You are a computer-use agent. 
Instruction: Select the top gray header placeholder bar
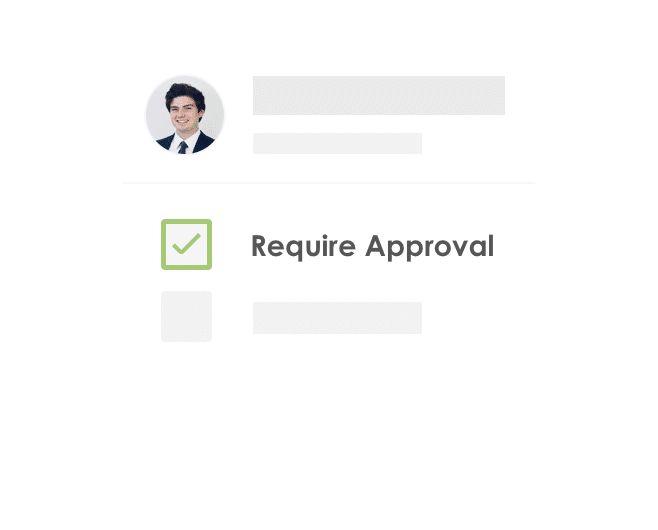click(379, 95)
